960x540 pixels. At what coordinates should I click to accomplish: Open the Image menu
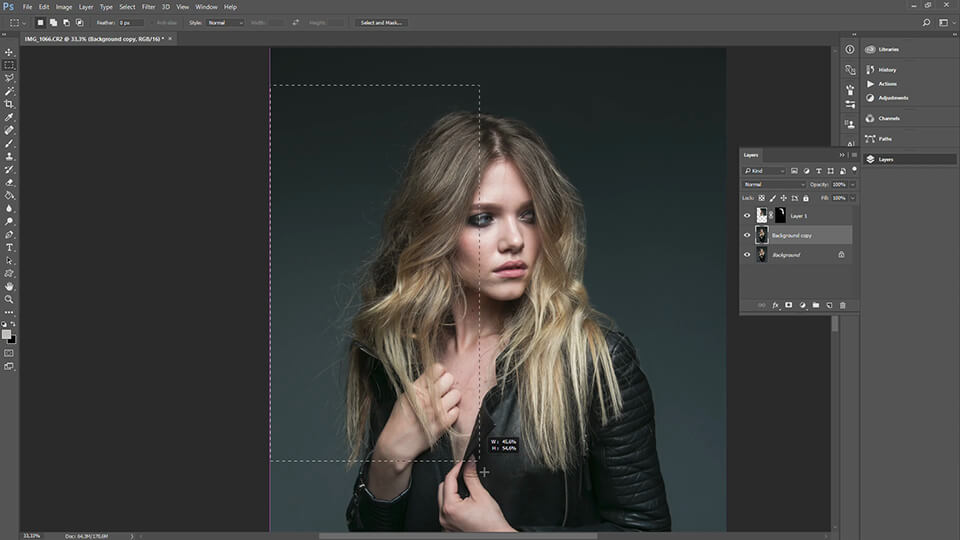click(64, 7)
